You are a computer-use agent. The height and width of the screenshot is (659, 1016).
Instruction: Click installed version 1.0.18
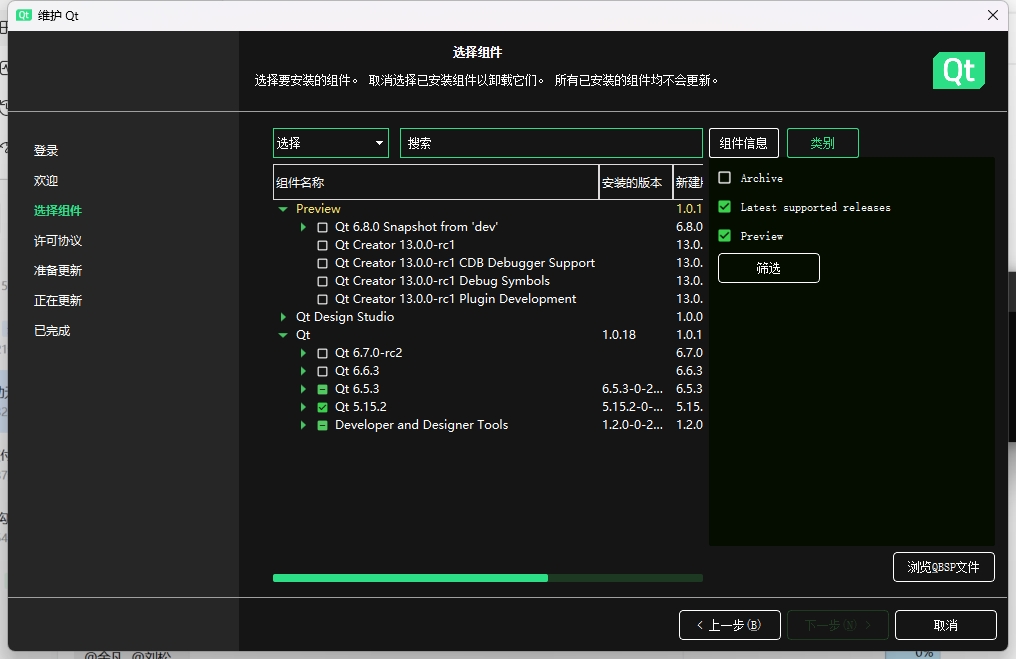pyautogui.click(x=619, y=335)
